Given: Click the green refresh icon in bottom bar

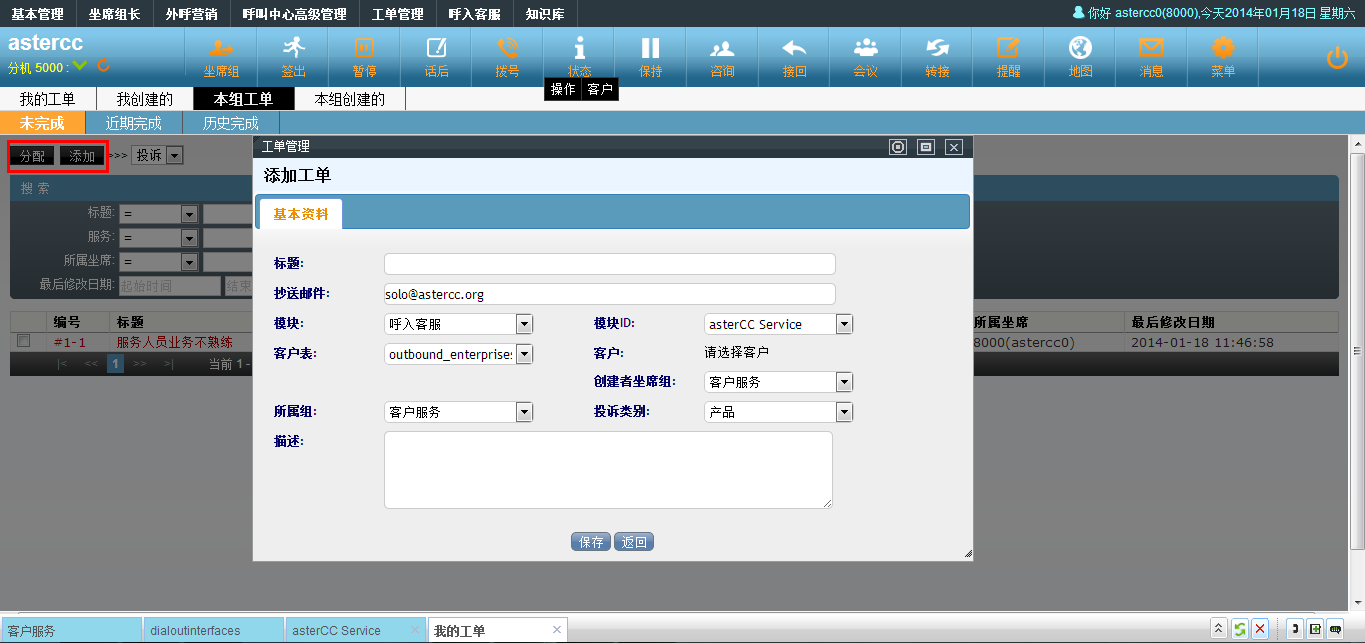Looking at the screenshot, I should coord(1240,629).
